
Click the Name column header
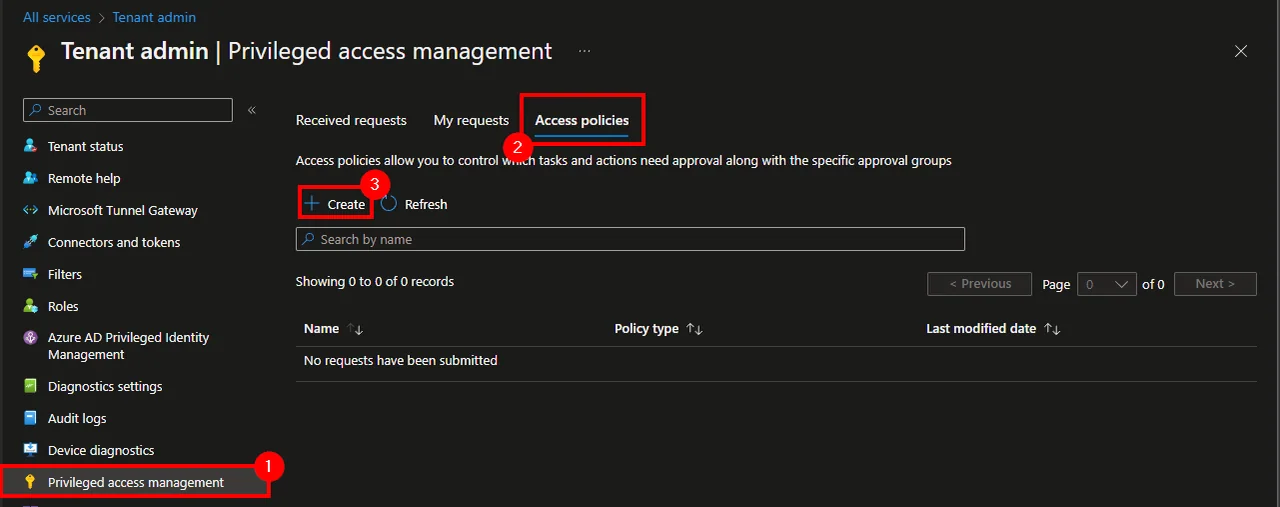[x=321, y=328]
